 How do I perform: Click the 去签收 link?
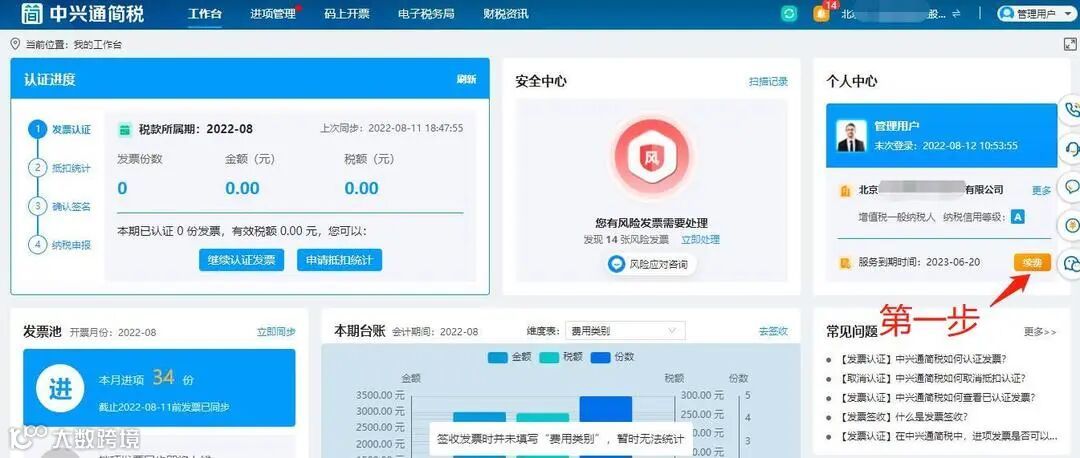point(773,331)
